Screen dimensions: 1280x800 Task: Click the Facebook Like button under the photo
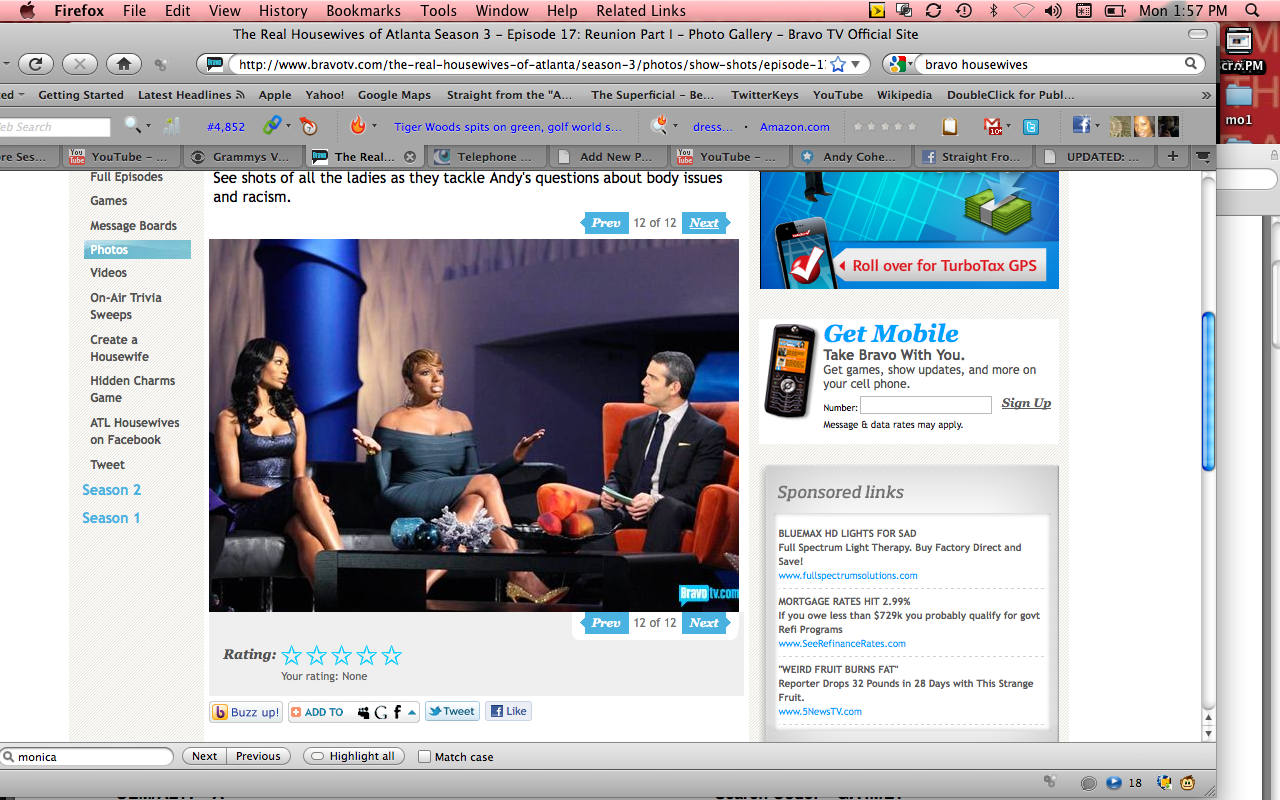click(x=508, y=712)
